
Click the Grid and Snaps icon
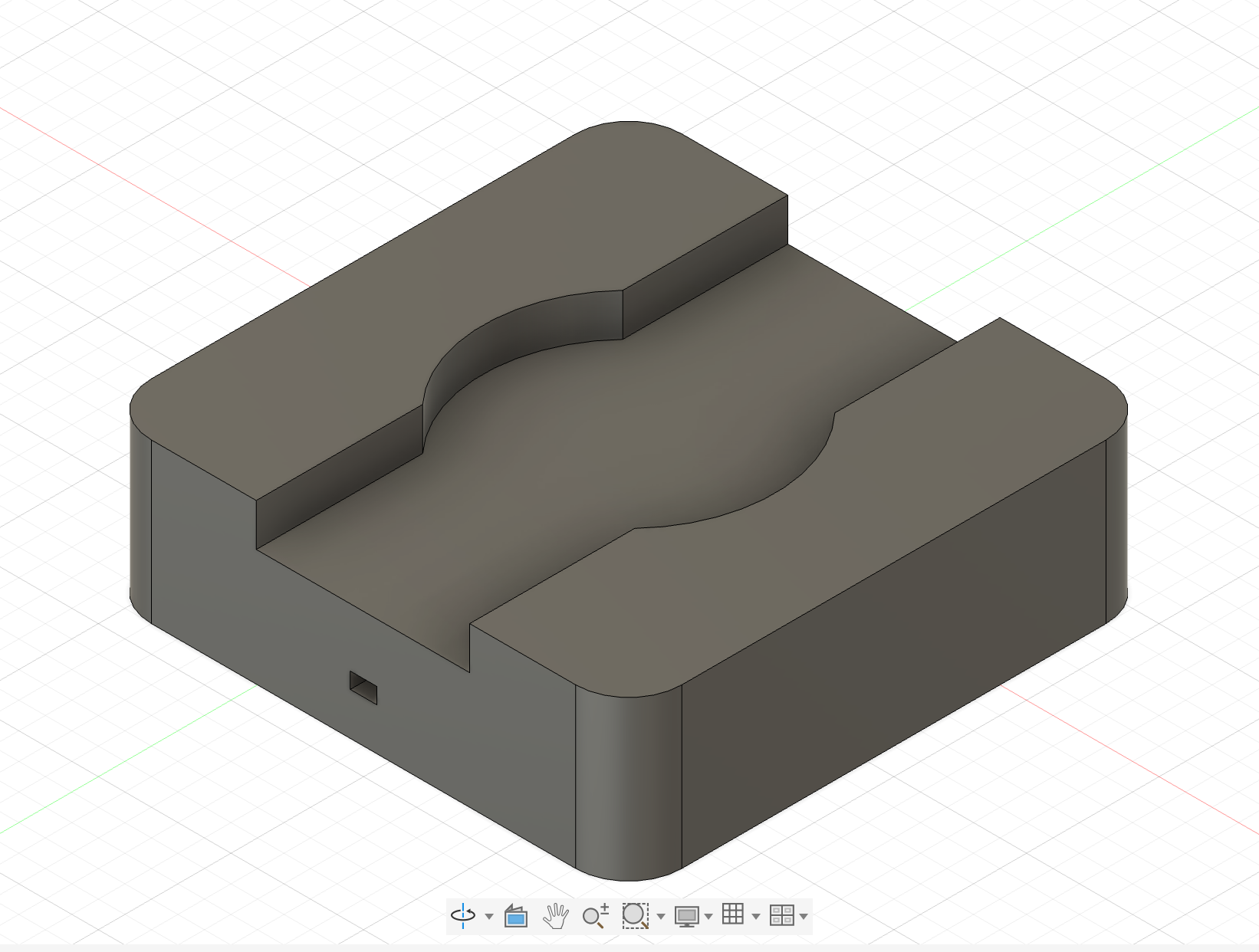coord(733,914)
